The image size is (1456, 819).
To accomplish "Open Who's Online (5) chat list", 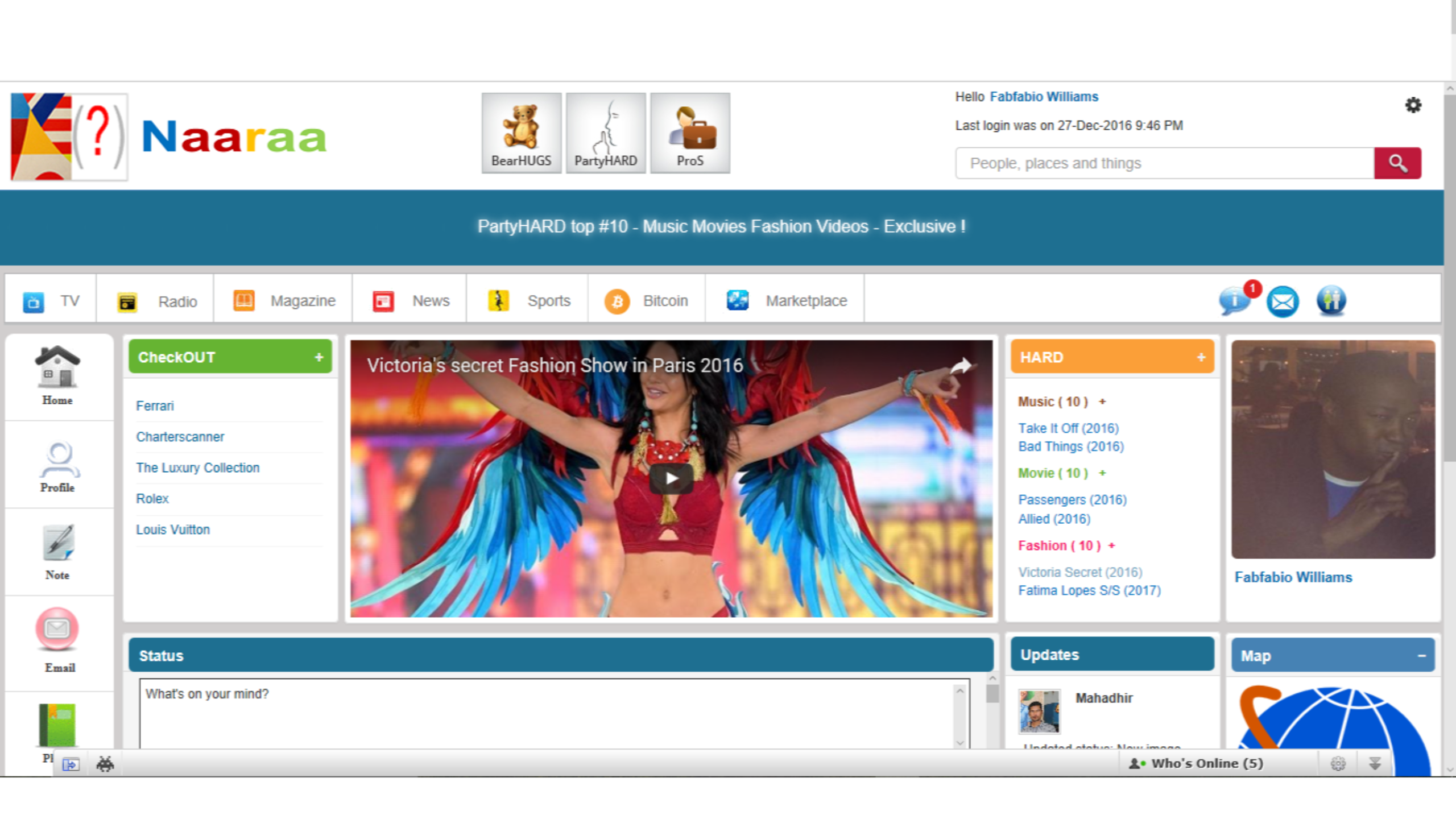I will click(x=1196, y=763).
